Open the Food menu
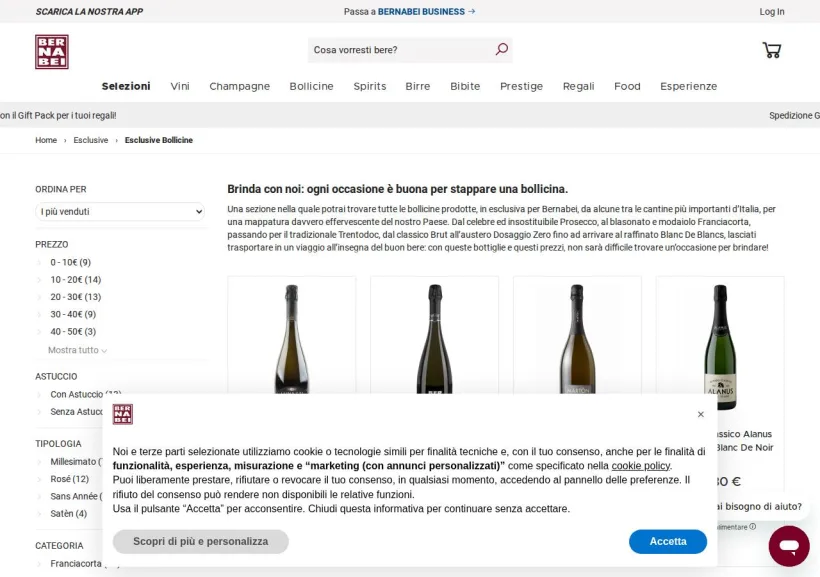820x577 pixels. [x=627, y=86]
